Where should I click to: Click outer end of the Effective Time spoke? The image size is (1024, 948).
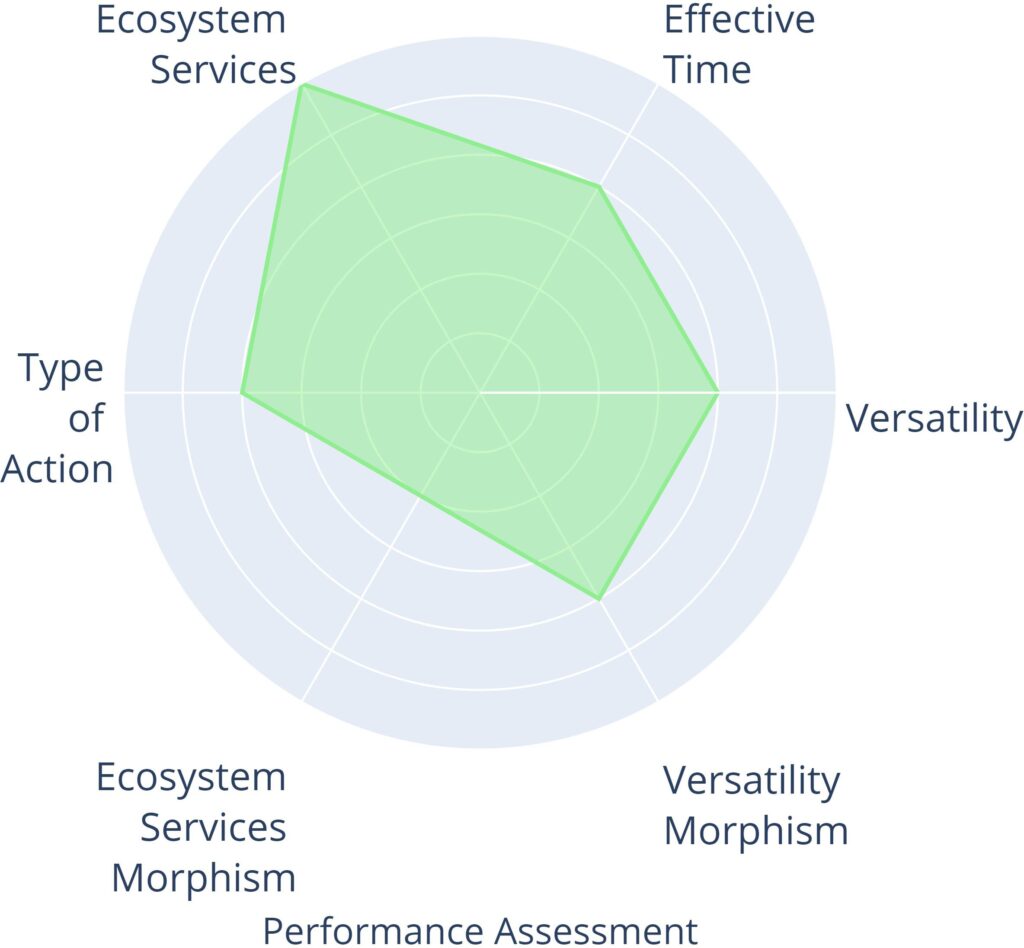pos(657,85)
